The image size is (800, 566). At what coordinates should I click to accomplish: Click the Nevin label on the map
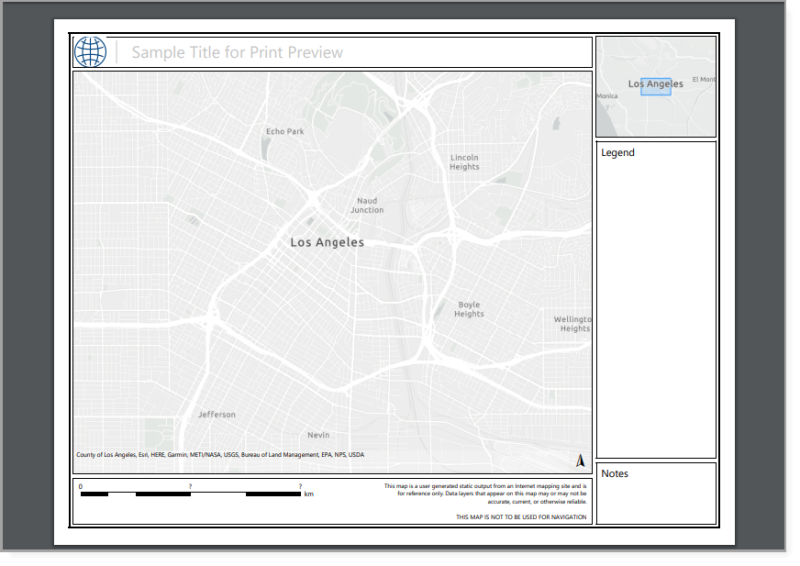click(318, 435)
